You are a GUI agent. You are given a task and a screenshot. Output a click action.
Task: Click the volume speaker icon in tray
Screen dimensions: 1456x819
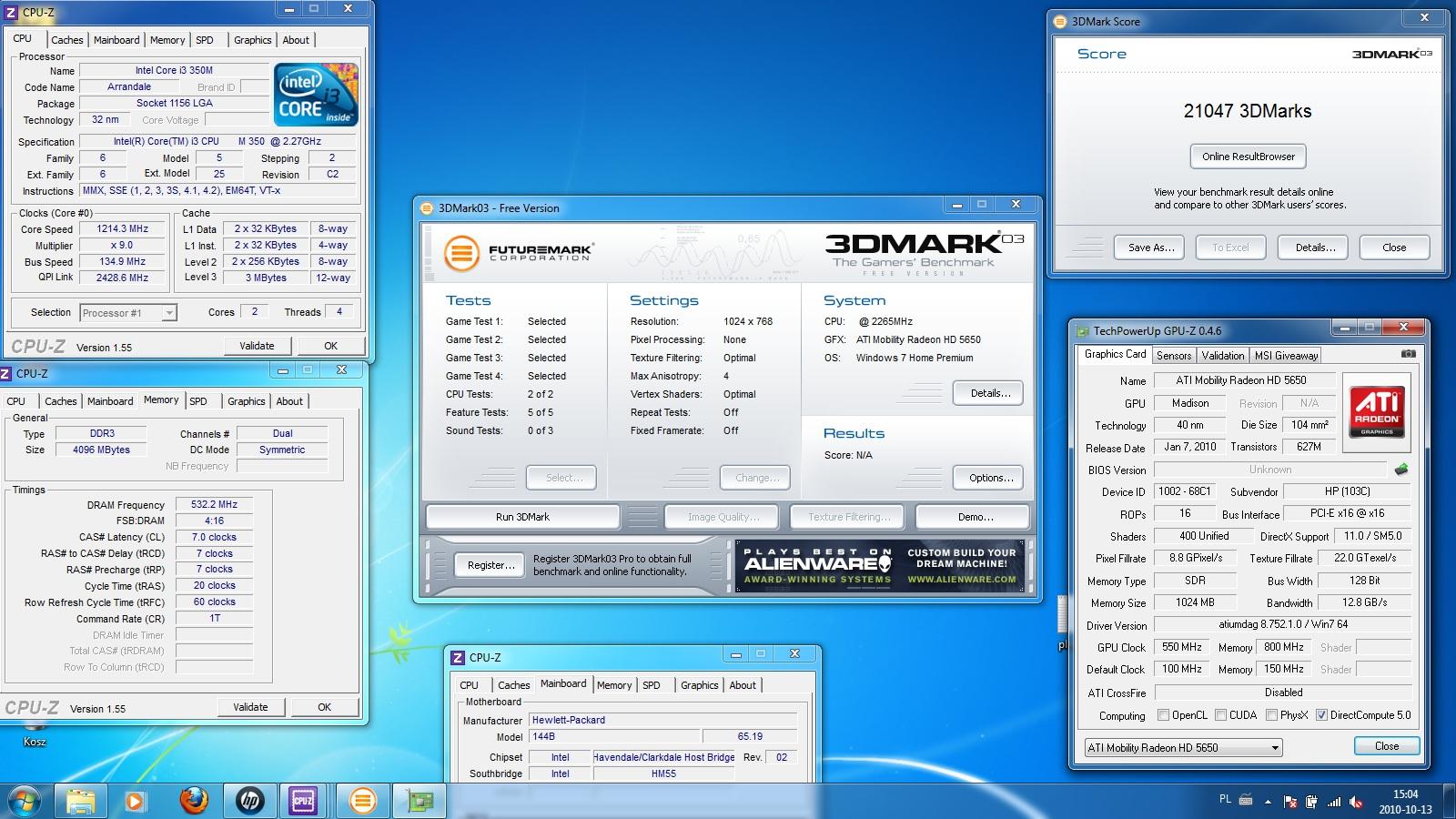coord(1356,802)
